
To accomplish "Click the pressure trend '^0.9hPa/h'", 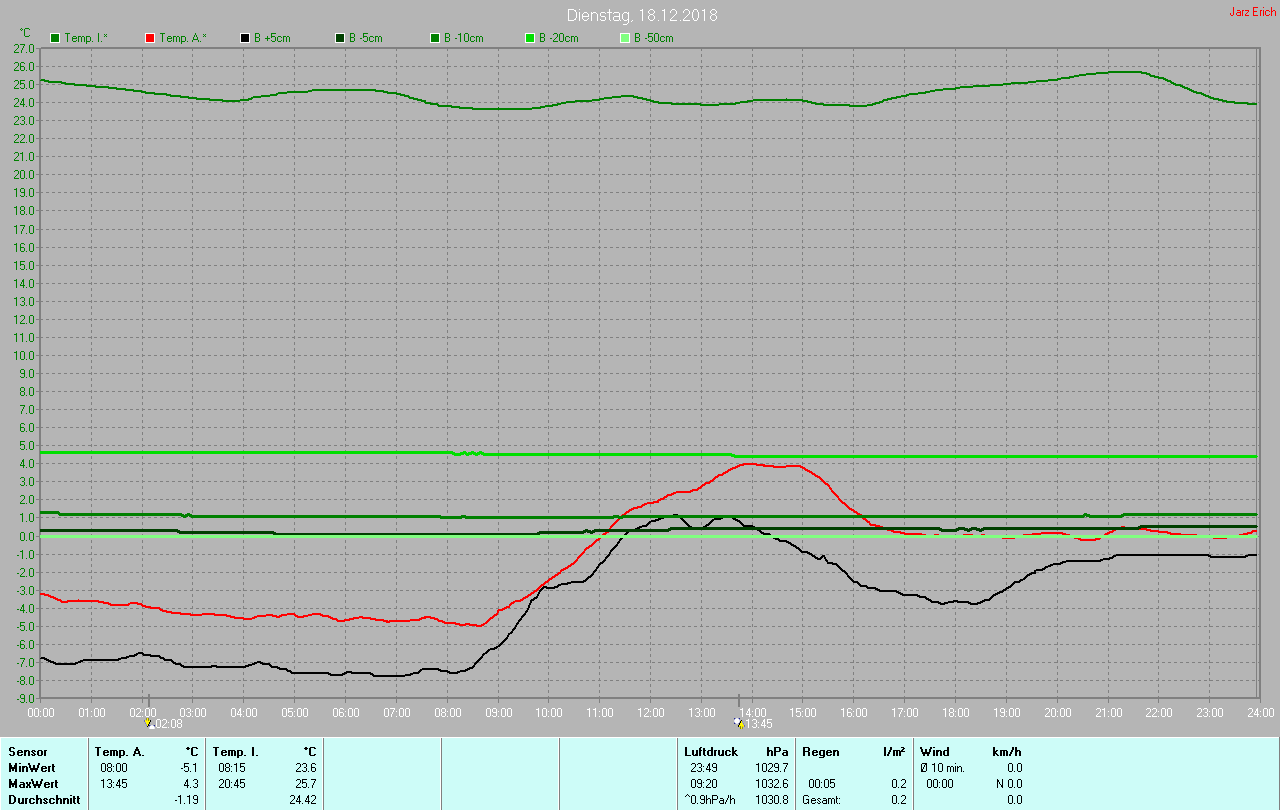I will click(711, 800).
